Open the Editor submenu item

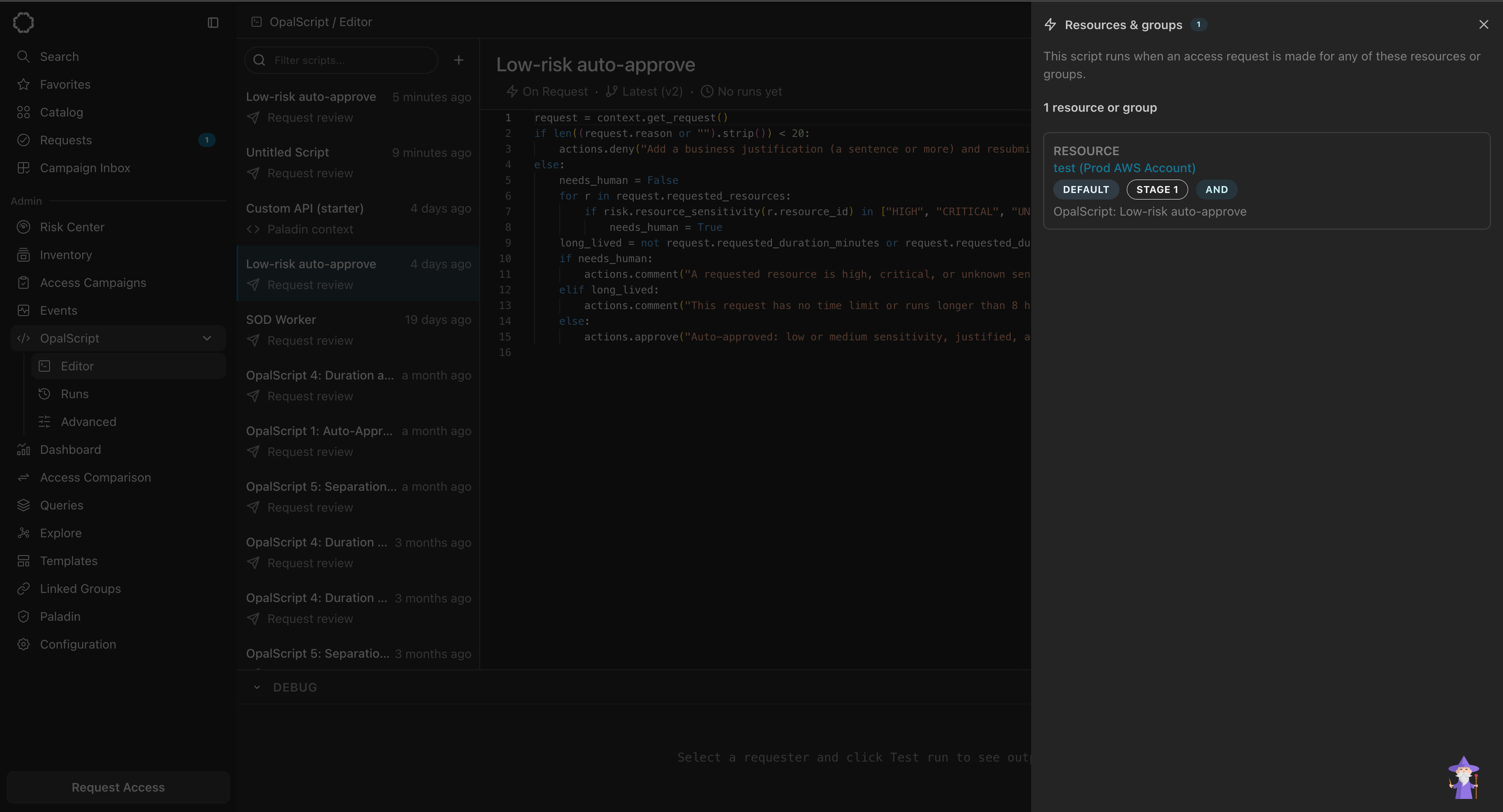click(x=128, y=366)
